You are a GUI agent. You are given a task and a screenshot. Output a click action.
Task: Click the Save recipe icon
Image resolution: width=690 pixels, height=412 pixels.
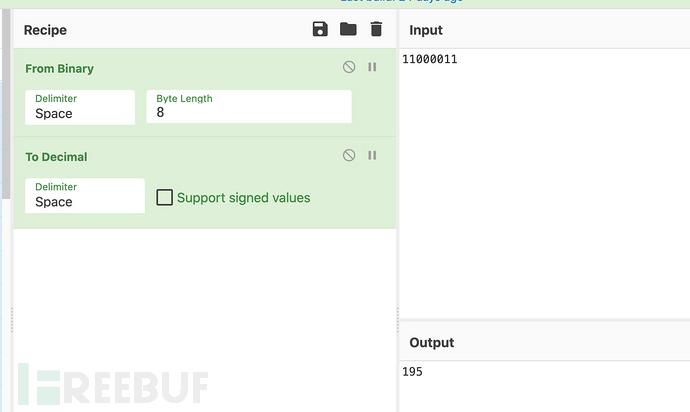pos(320,29)
